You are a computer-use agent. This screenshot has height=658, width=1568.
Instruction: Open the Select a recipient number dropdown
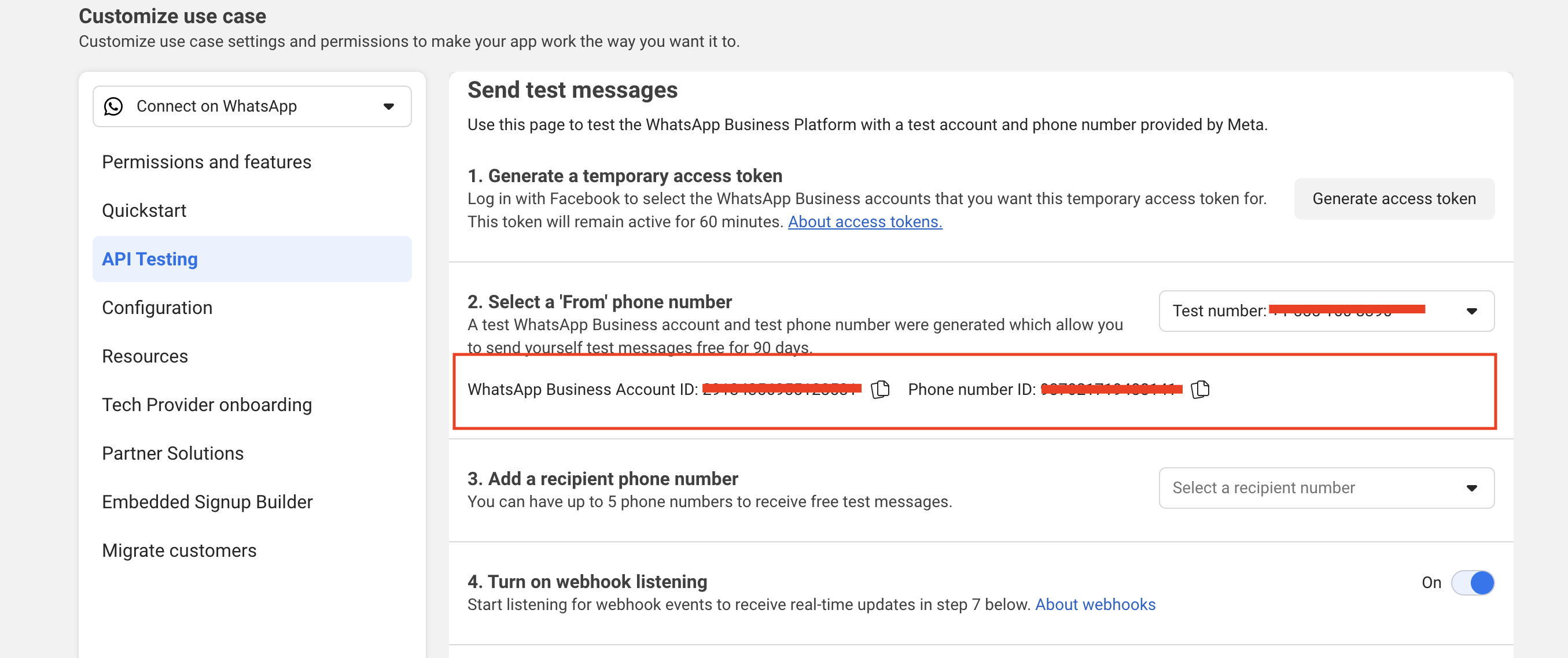(x=1326, y=488)
